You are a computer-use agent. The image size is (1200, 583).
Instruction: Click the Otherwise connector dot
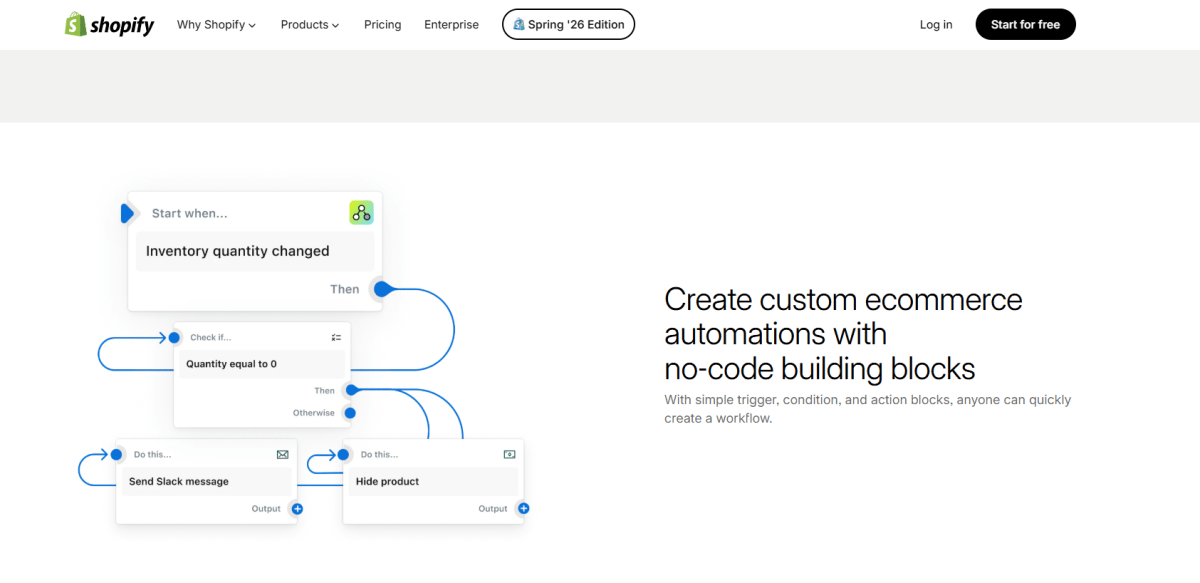350,412
